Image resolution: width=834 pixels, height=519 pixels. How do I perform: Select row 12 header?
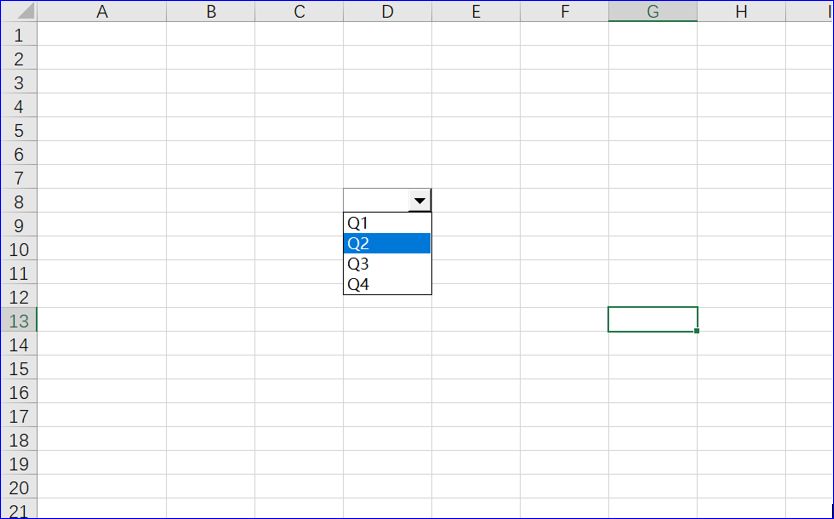[x=19, y=297]
